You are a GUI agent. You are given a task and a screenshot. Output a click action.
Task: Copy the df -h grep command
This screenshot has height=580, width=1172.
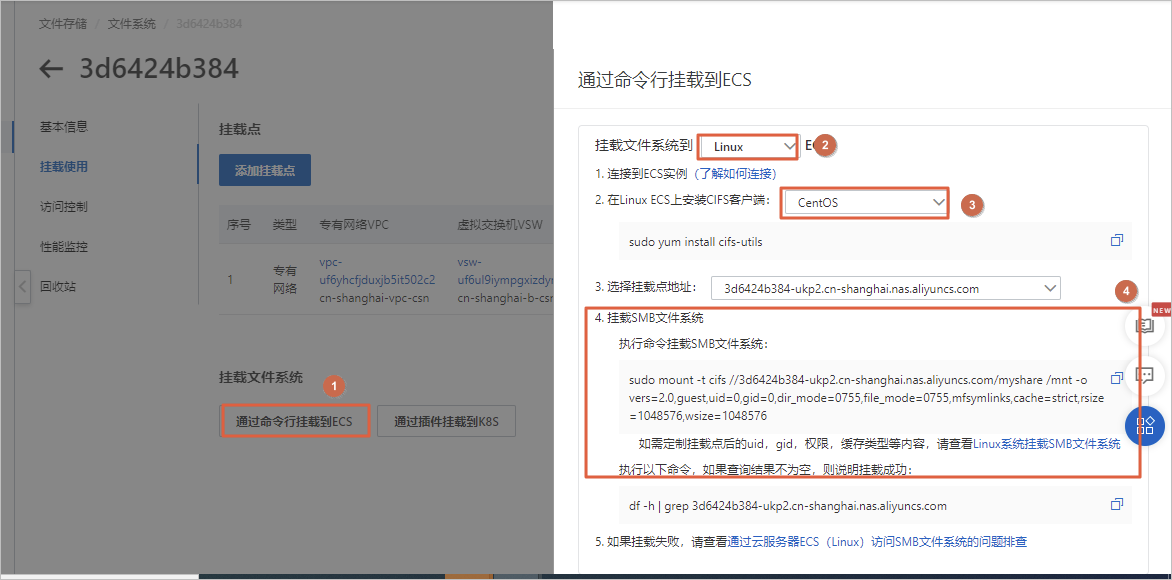(x=1117, y=505)
